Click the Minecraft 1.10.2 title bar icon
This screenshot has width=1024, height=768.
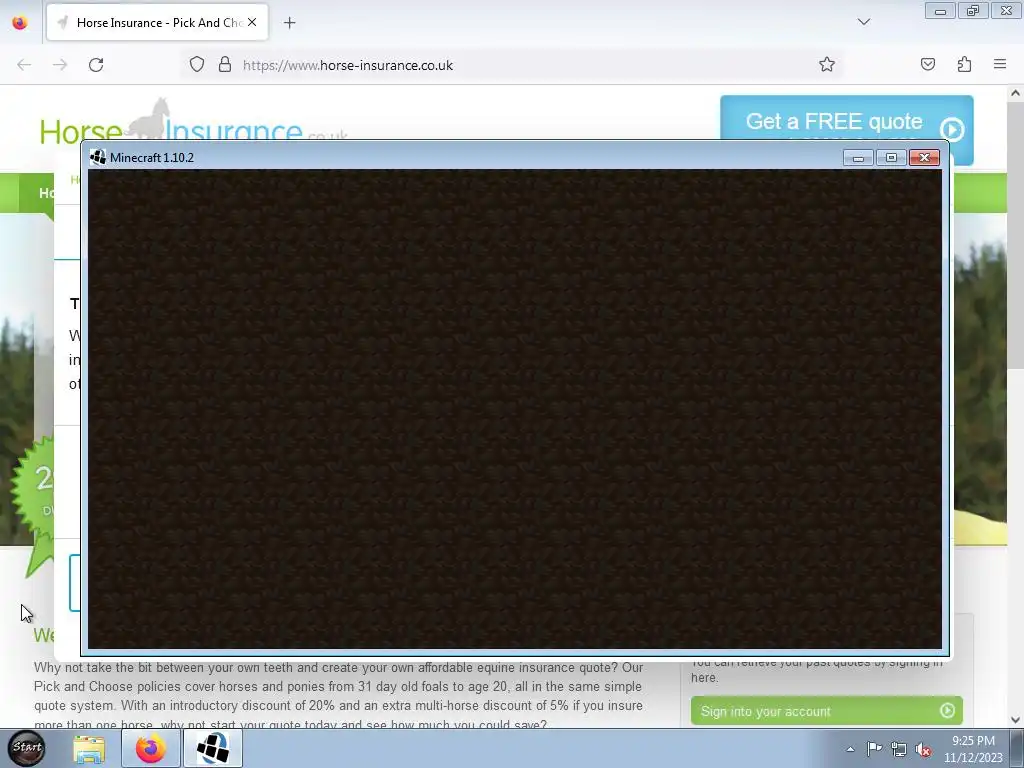tap(98, 157)
